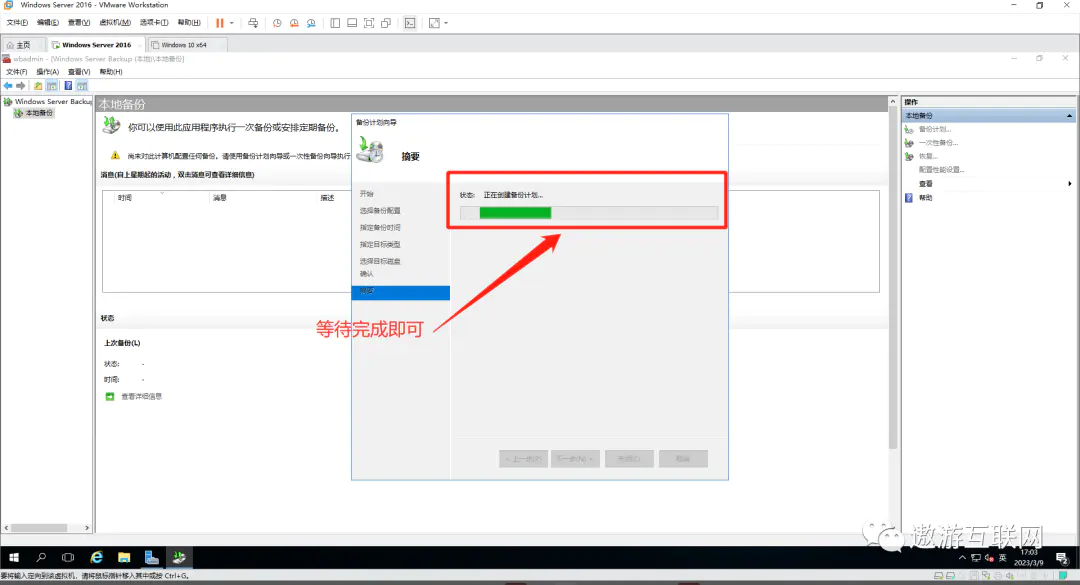Open the VMware 选项卡(T) menu
Viewport: 1080px width, 585px height.
(154, 23)
